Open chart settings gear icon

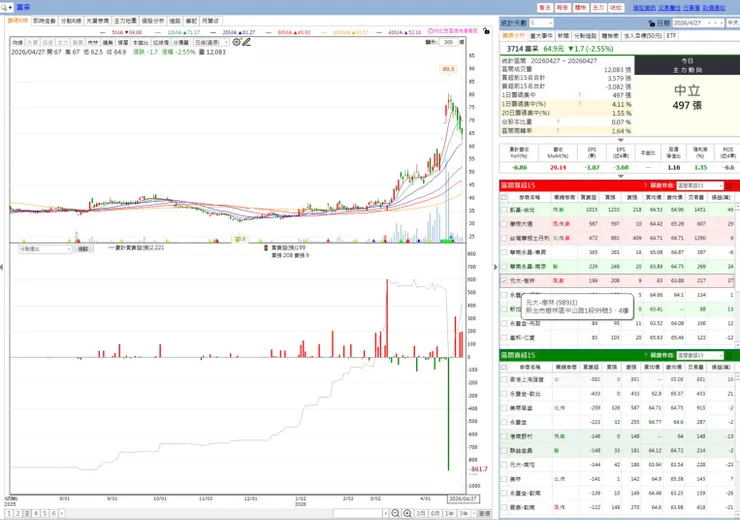[x=236, y=42]
